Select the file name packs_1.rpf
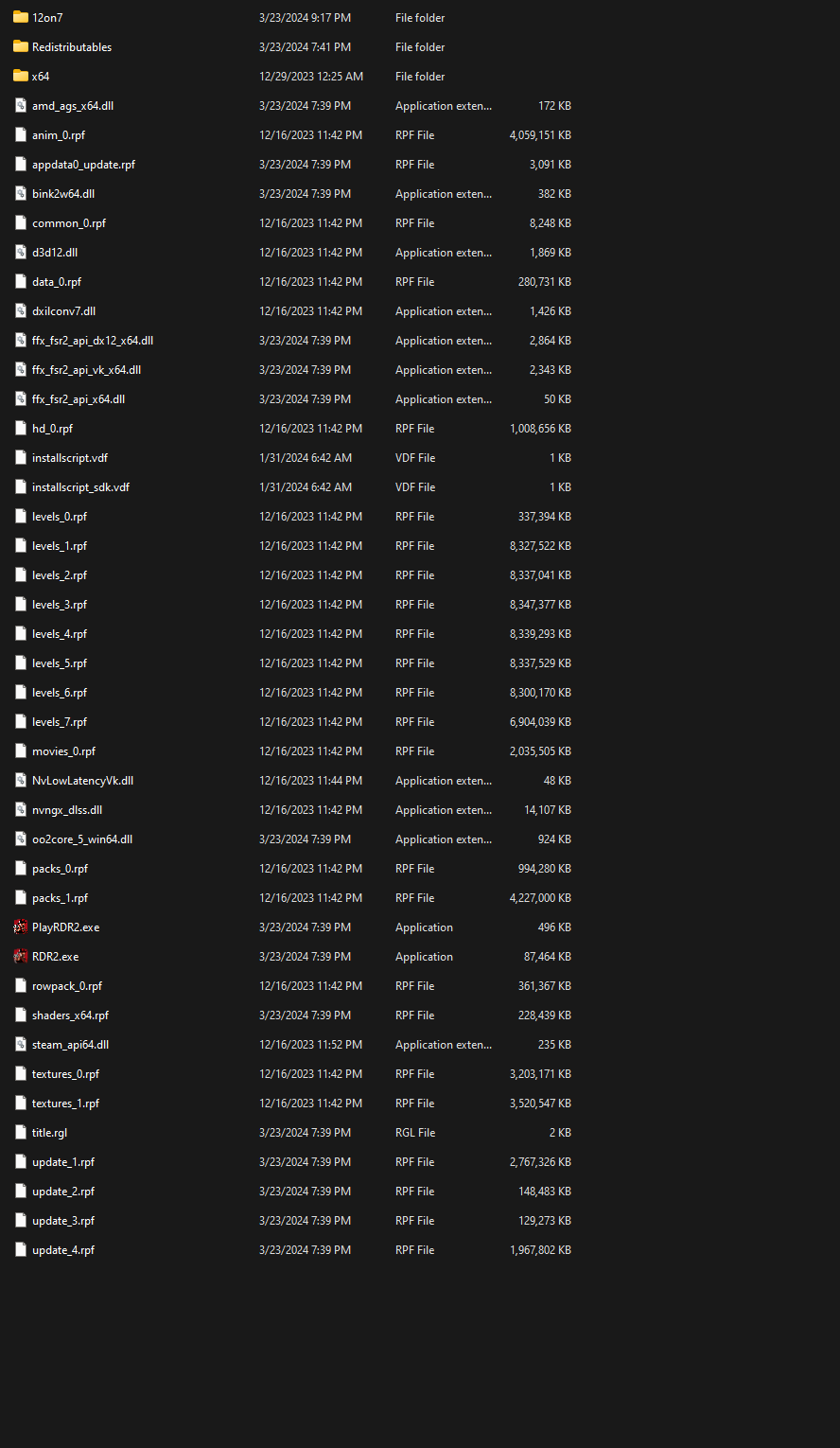Image resolution: width=840 pixels, height=1448 pixels. [x=60, y=898]
